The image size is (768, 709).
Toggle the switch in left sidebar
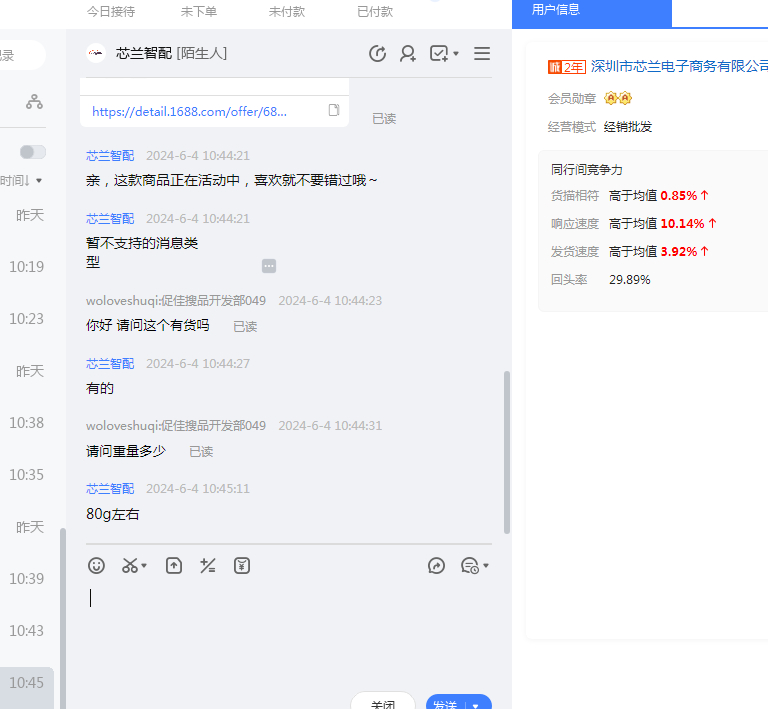[x=33, y=152]
